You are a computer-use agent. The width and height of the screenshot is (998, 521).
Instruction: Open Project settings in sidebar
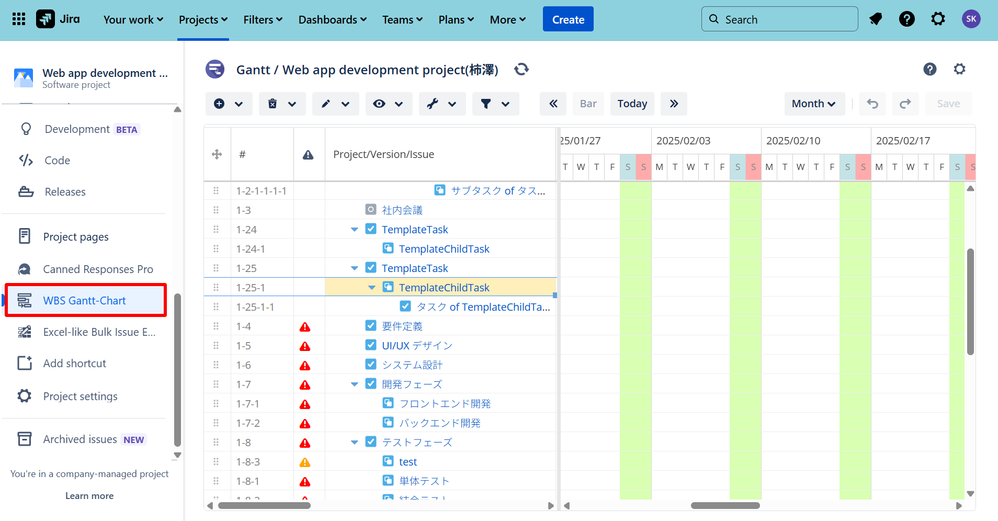coord(80,396)
